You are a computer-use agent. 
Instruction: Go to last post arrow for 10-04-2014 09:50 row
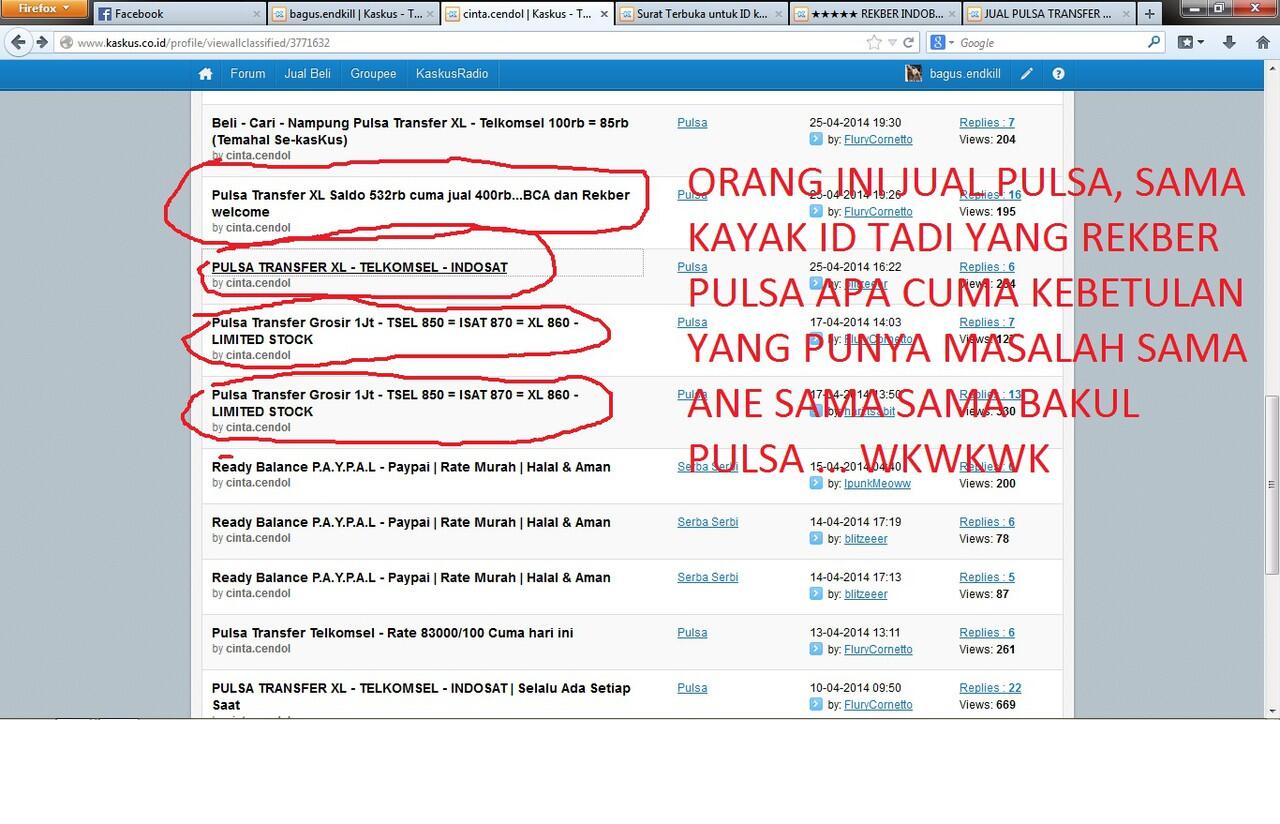coord(816,704)
